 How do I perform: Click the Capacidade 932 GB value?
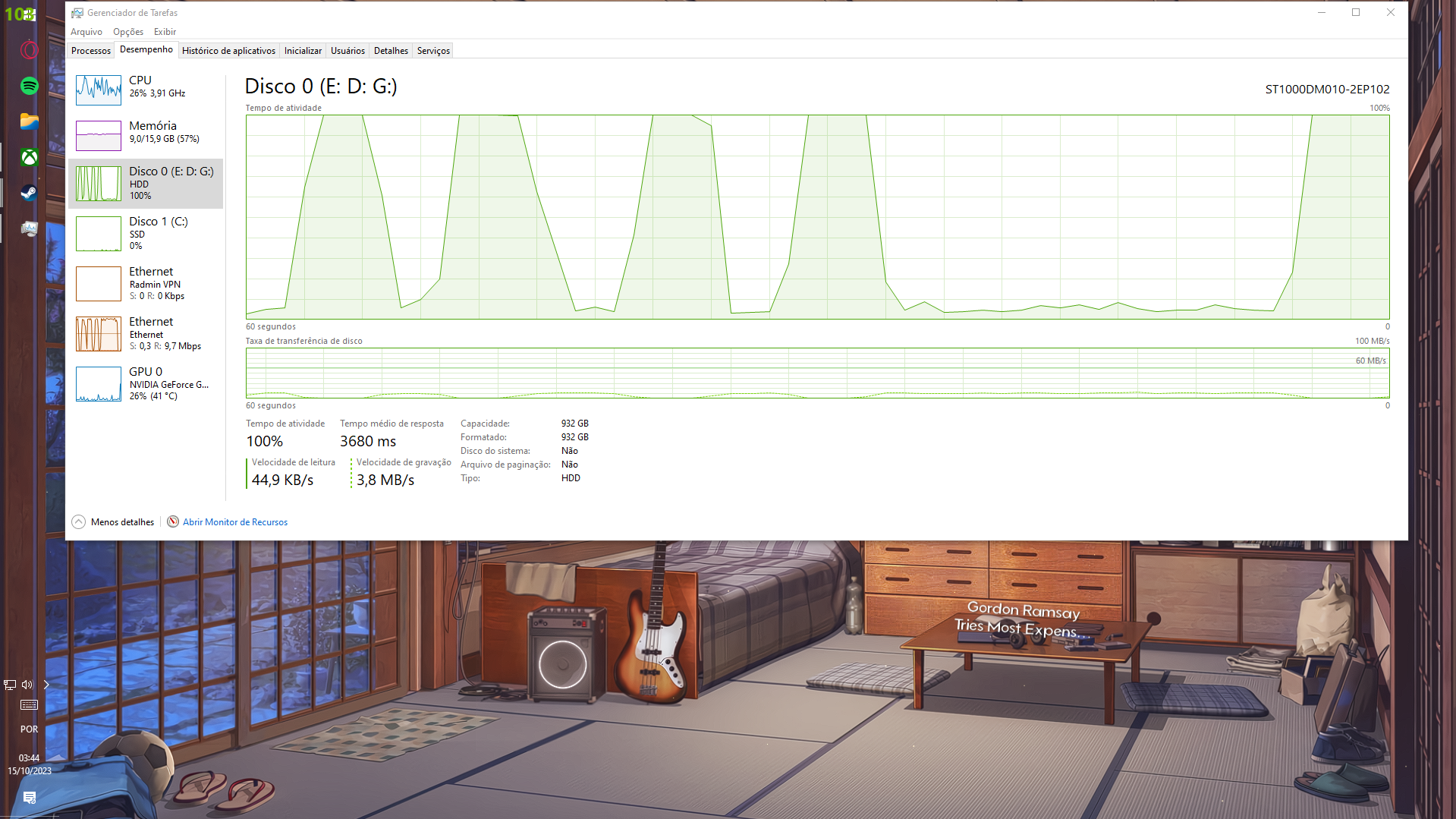click(575, 424)
